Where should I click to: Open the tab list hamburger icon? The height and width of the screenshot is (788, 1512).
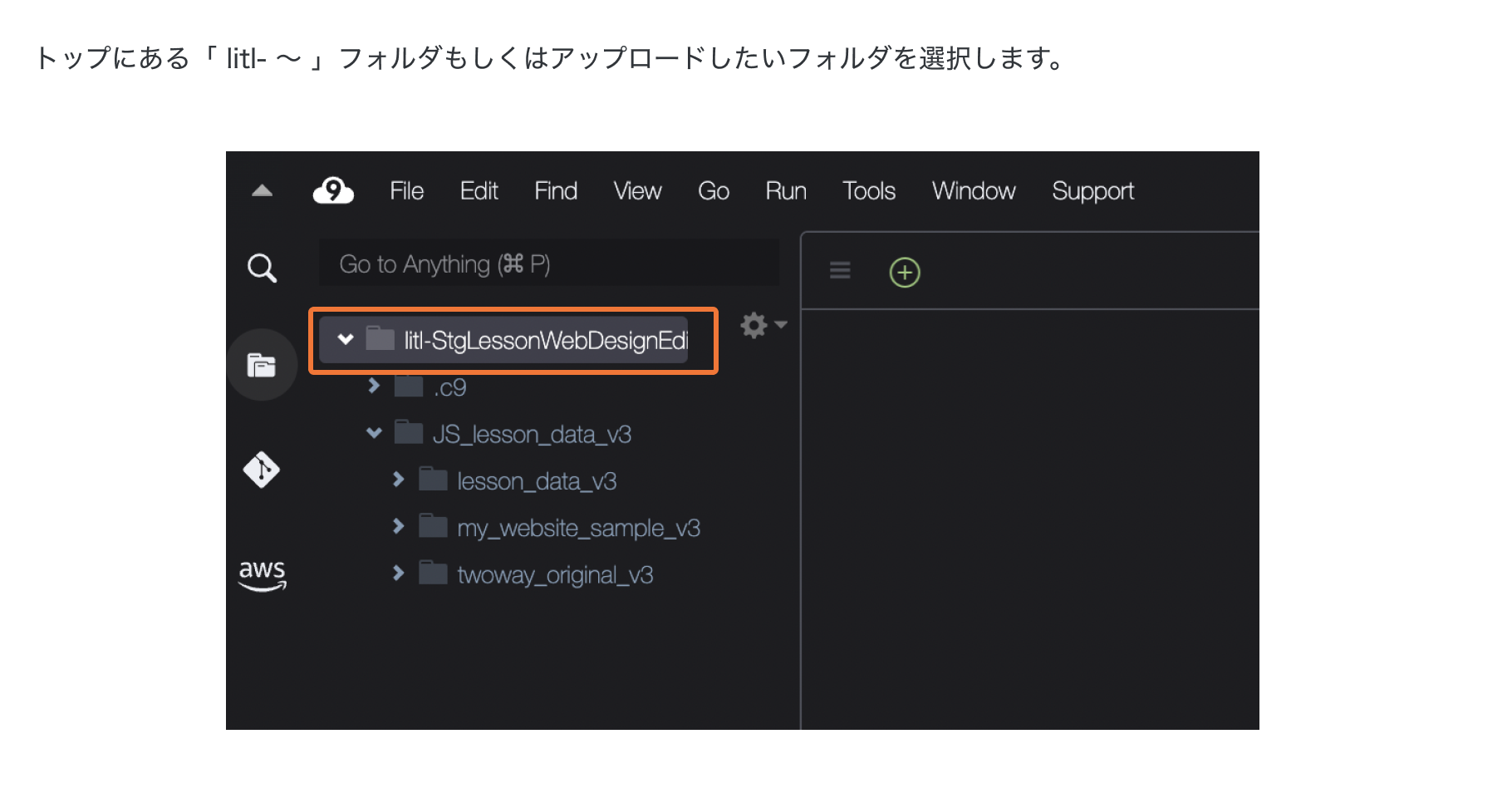pyautogui.click(x=840, y=270)
